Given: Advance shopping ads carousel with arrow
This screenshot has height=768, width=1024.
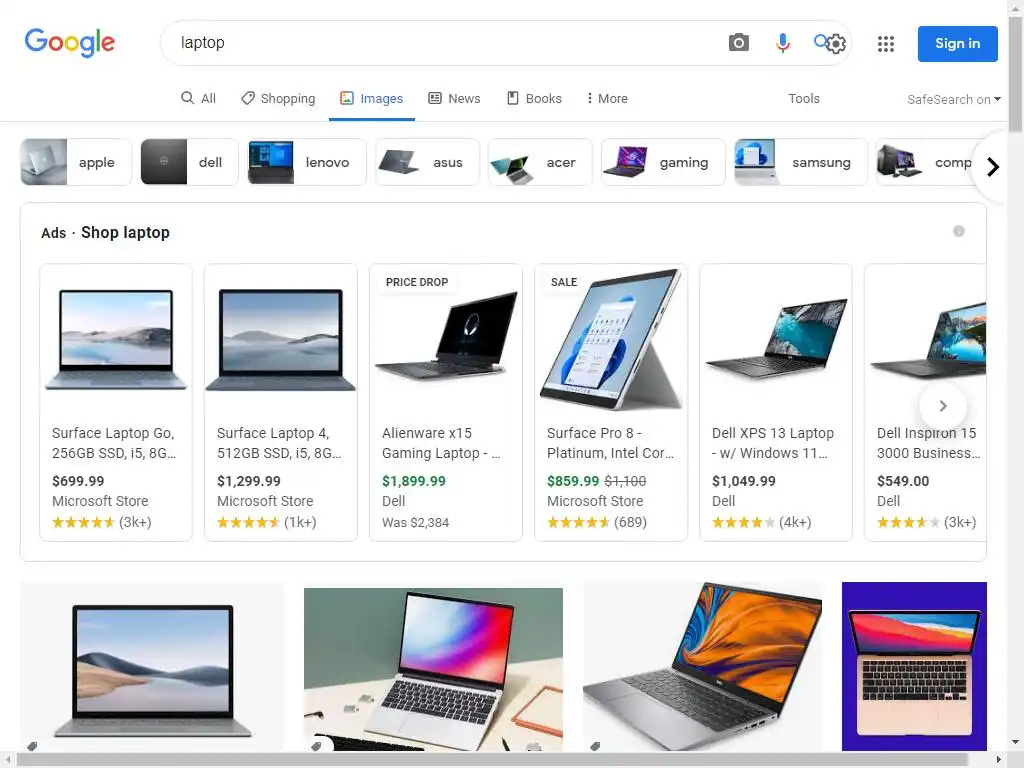Looking at the screenshot, I should pos(942,406).
